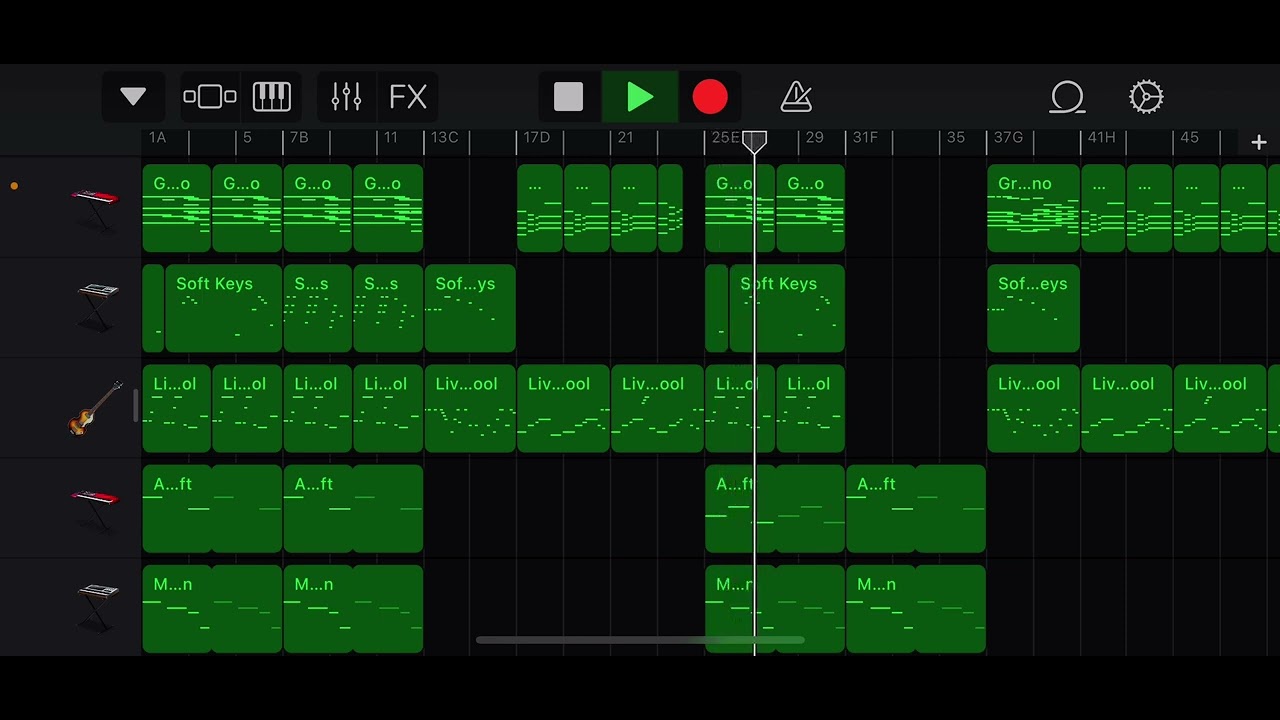Select the bottom synth keyboard track icon
This screenshot has height=720, width=1280.
97,607
